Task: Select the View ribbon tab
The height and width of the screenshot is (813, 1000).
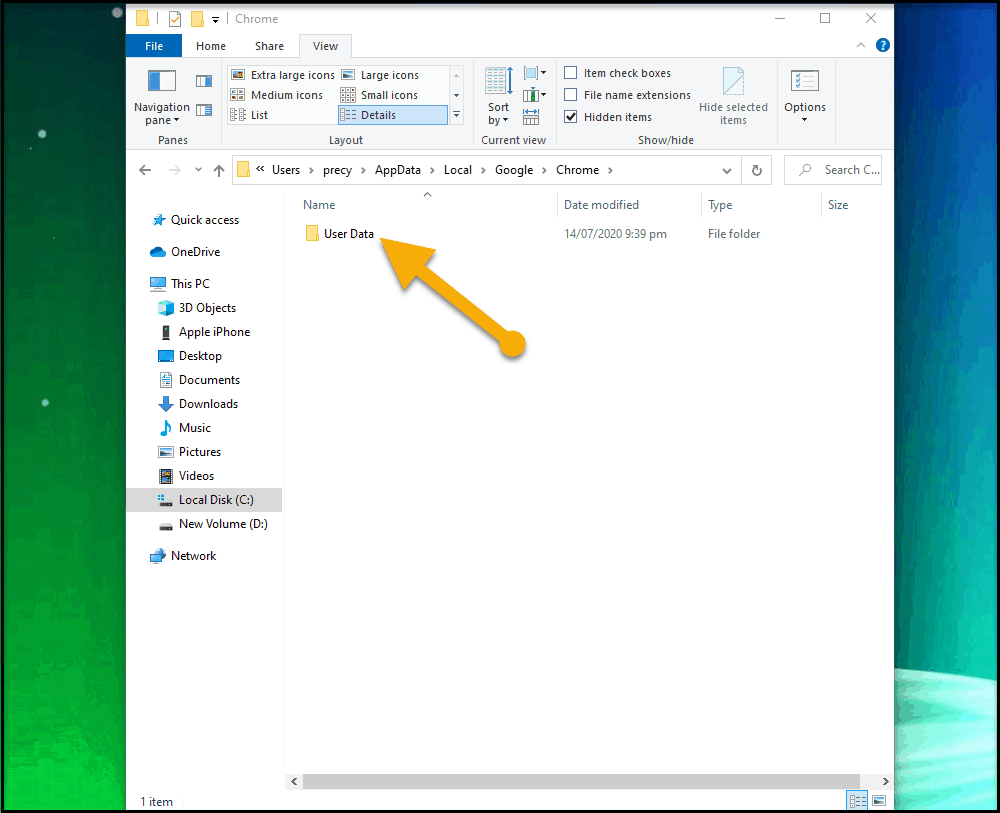Action: coord(325,46)
